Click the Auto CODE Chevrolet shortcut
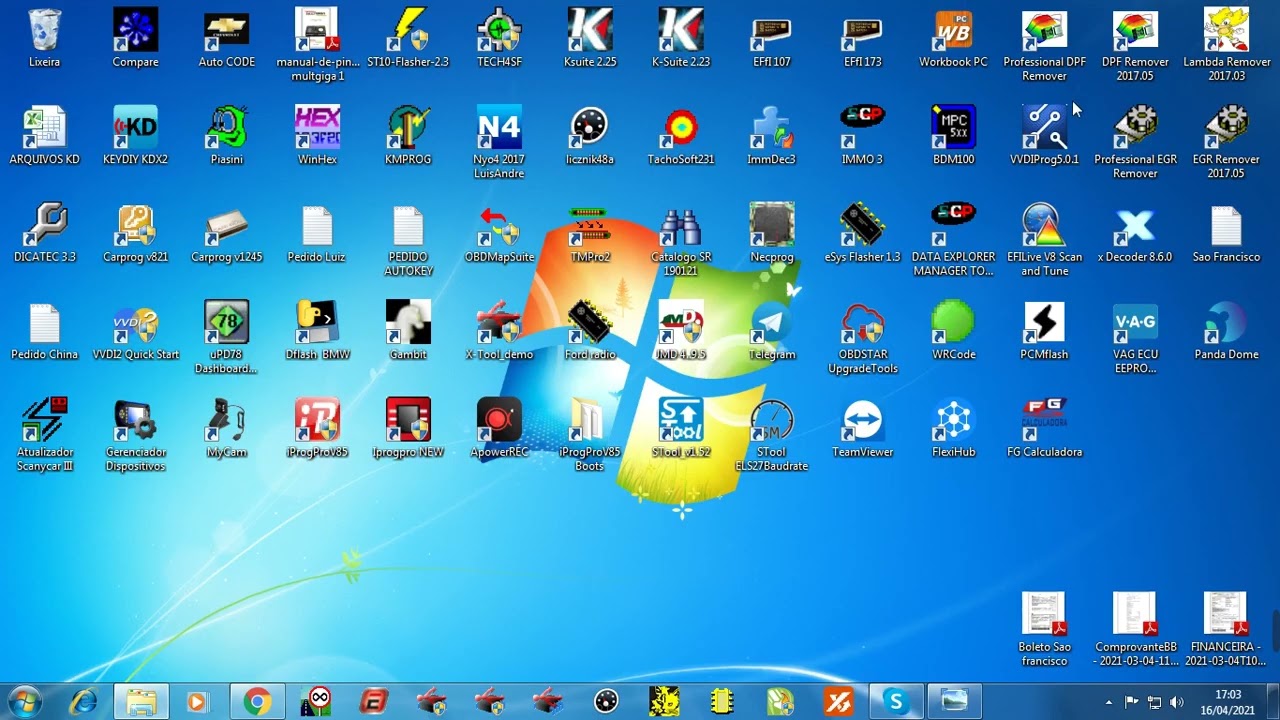The width and height of the screenshot is (1280, 720). [x=227, y=30]
